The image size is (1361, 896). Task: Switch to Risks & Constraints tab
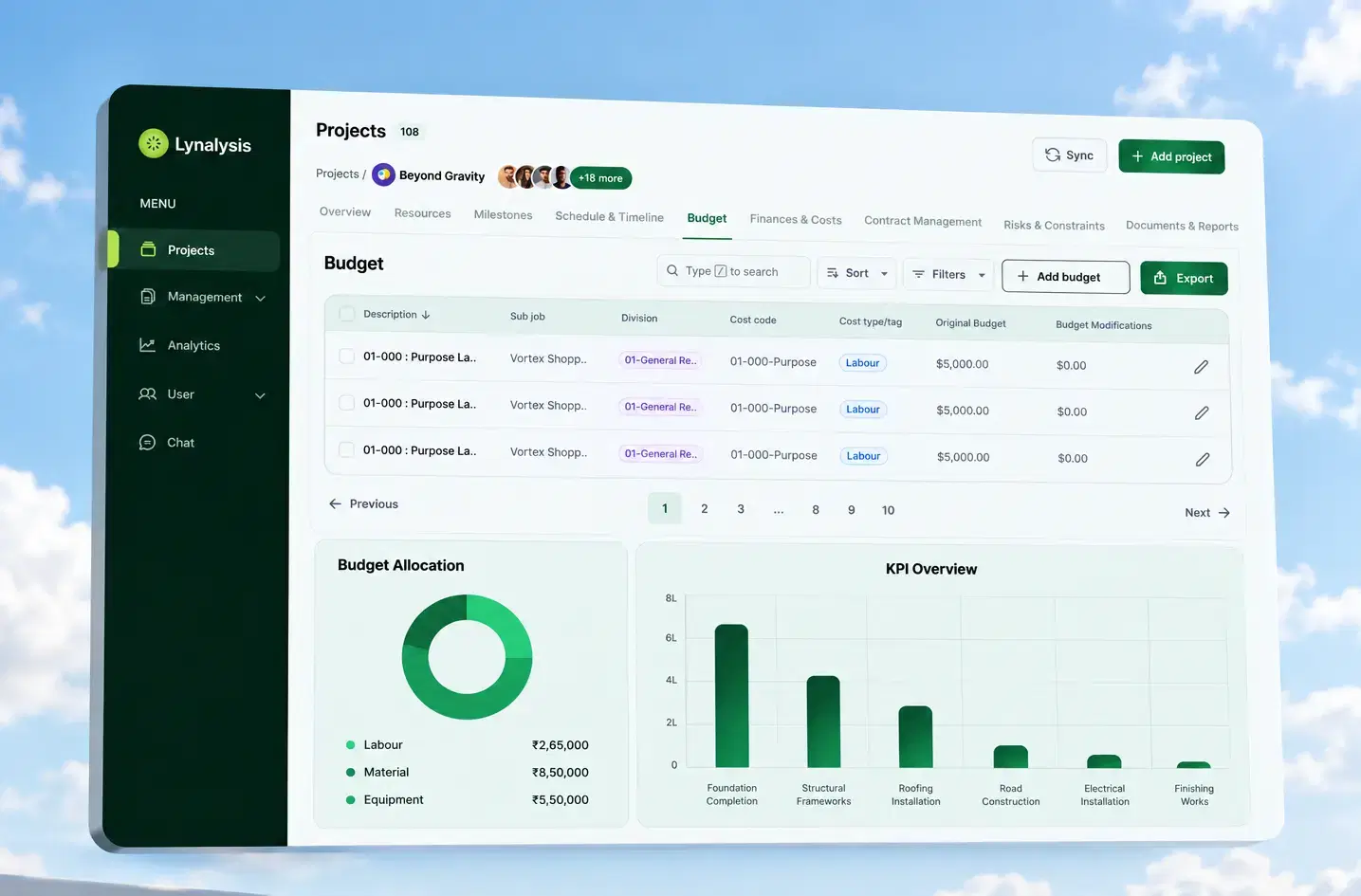(x=1054, y=226)
